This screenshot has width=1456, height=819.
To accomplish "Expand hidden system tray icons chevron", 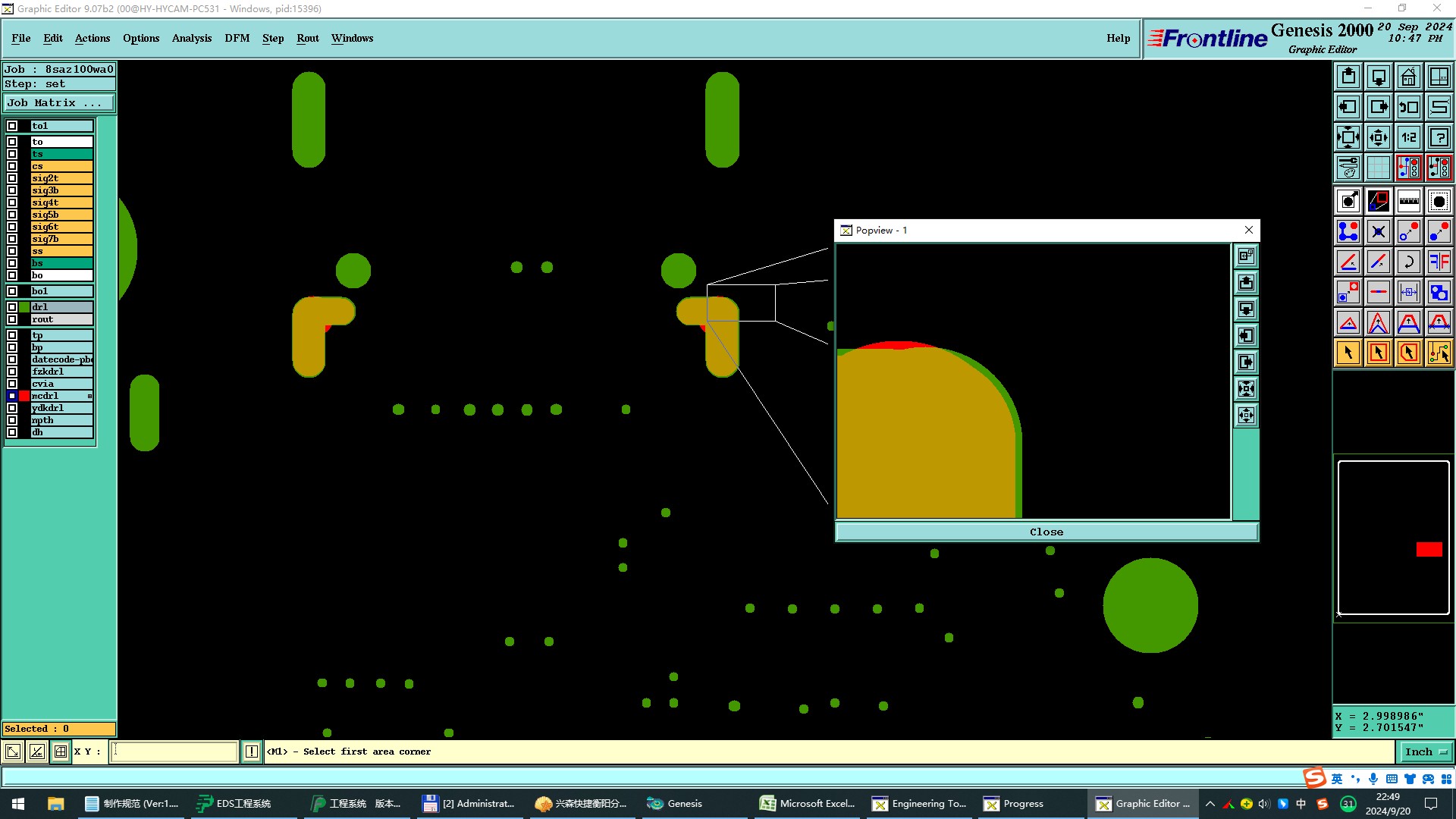I will [1210, 804].
